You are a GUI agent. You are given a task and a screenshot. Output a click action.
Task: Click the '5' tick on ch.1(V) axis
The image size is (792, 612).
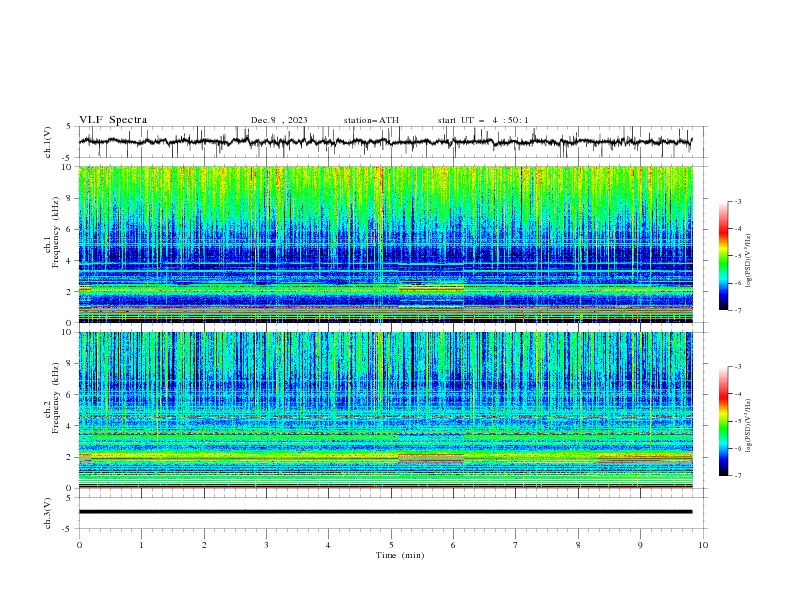69,126
